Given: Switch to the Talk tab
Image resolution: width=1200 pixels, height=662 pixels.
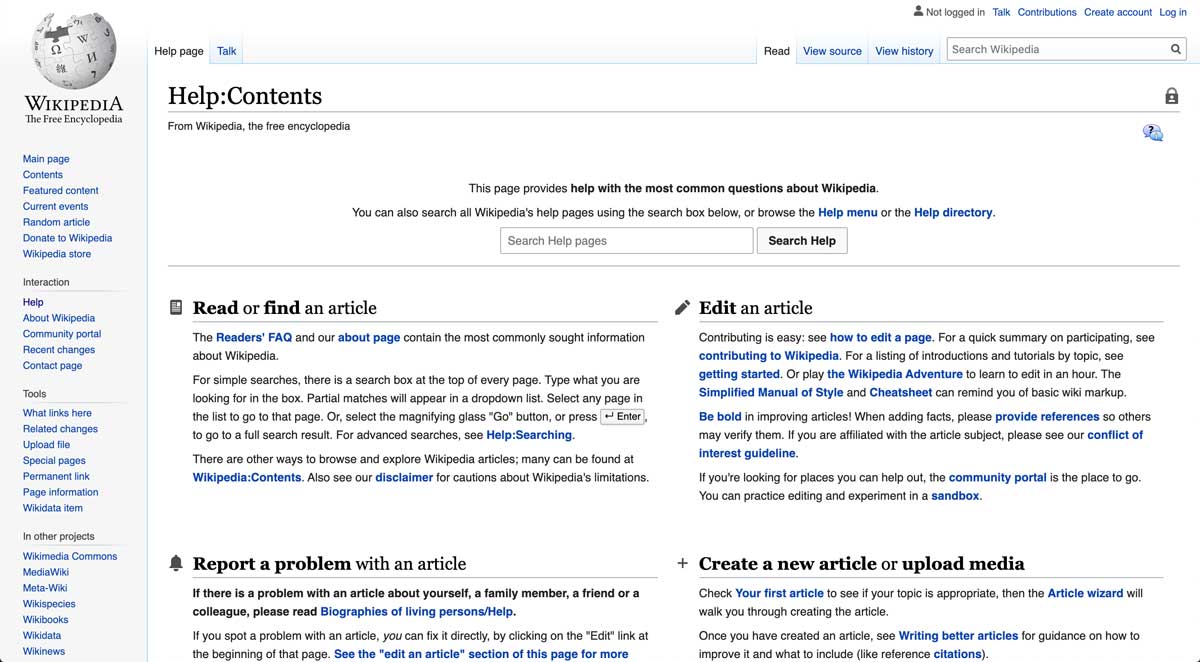Looking at the screenshot, I should [226, 50].
